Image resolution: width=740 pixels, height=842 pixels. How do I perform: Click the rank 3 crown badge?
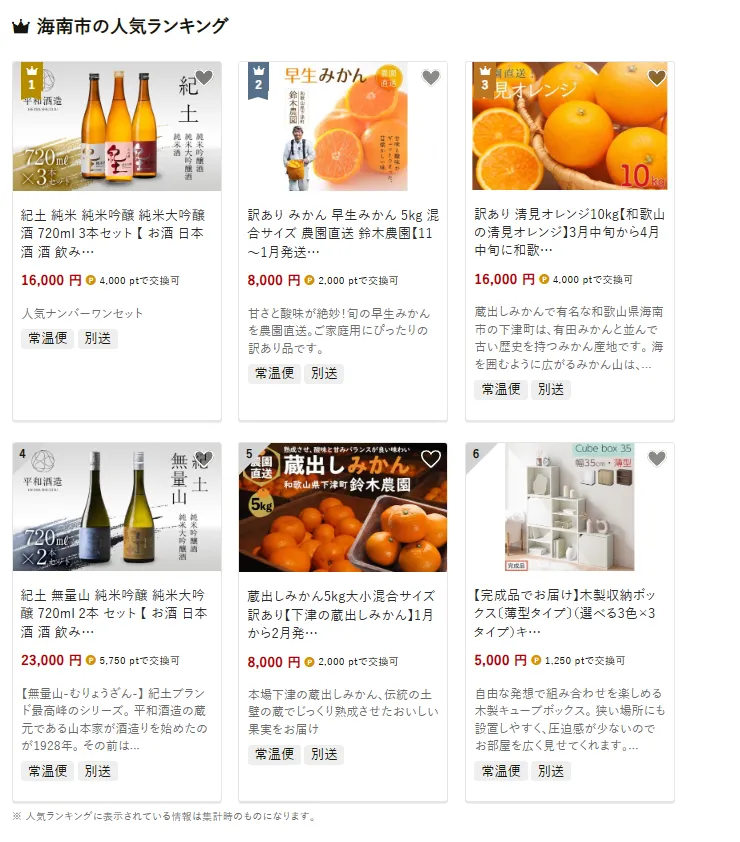tap(485, 81)
